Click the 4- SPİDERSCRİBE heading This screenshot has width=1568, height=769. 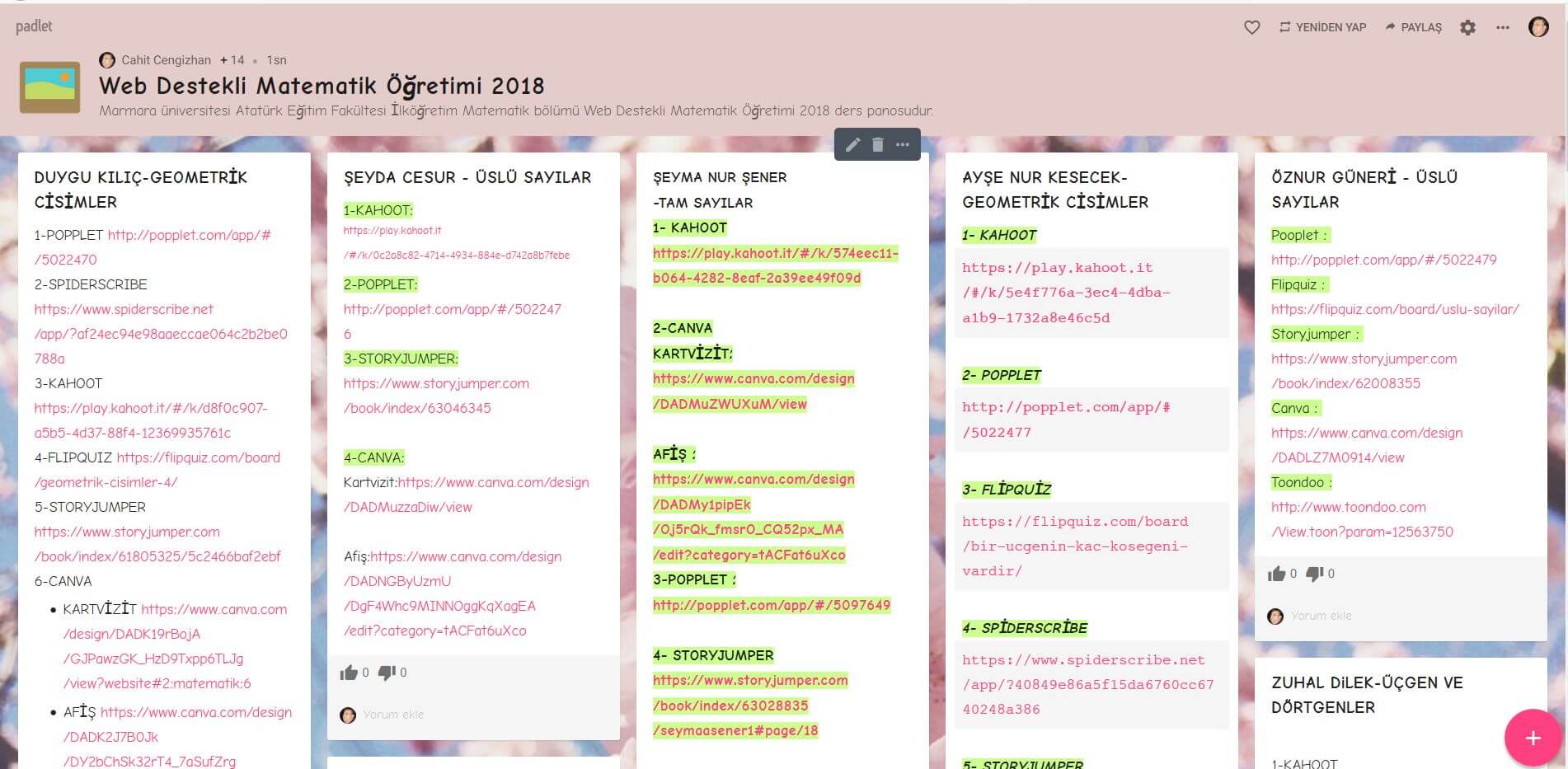click(x=1025, y=628)
